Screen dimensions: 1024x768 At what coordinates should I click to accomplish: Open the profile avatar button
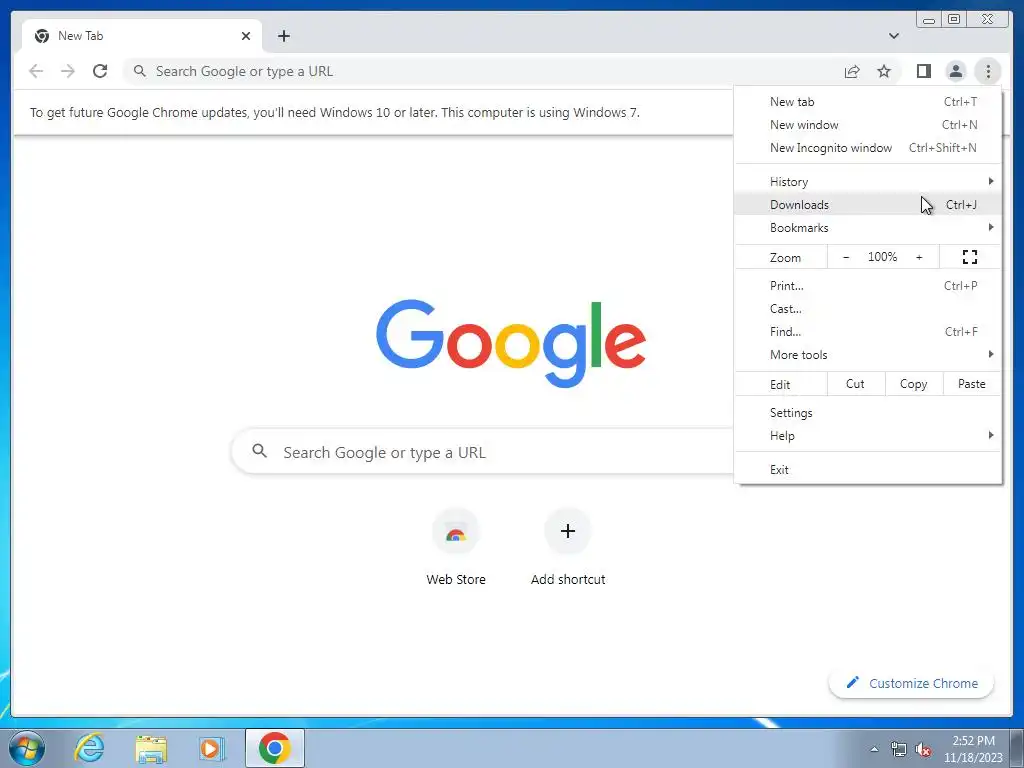point(956,71)
